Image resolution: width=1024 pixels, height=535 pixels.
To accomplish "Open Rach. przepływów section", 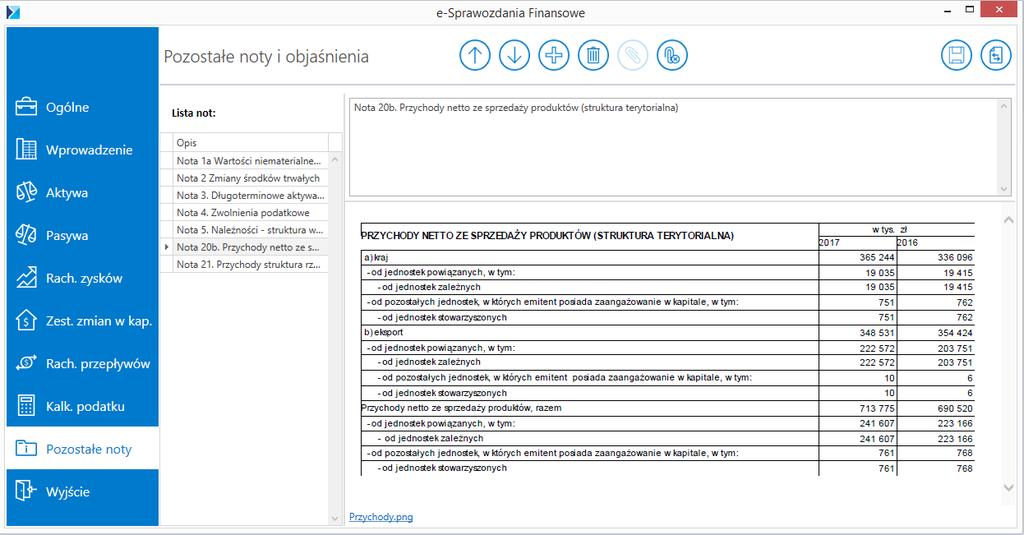I will 82,364.
